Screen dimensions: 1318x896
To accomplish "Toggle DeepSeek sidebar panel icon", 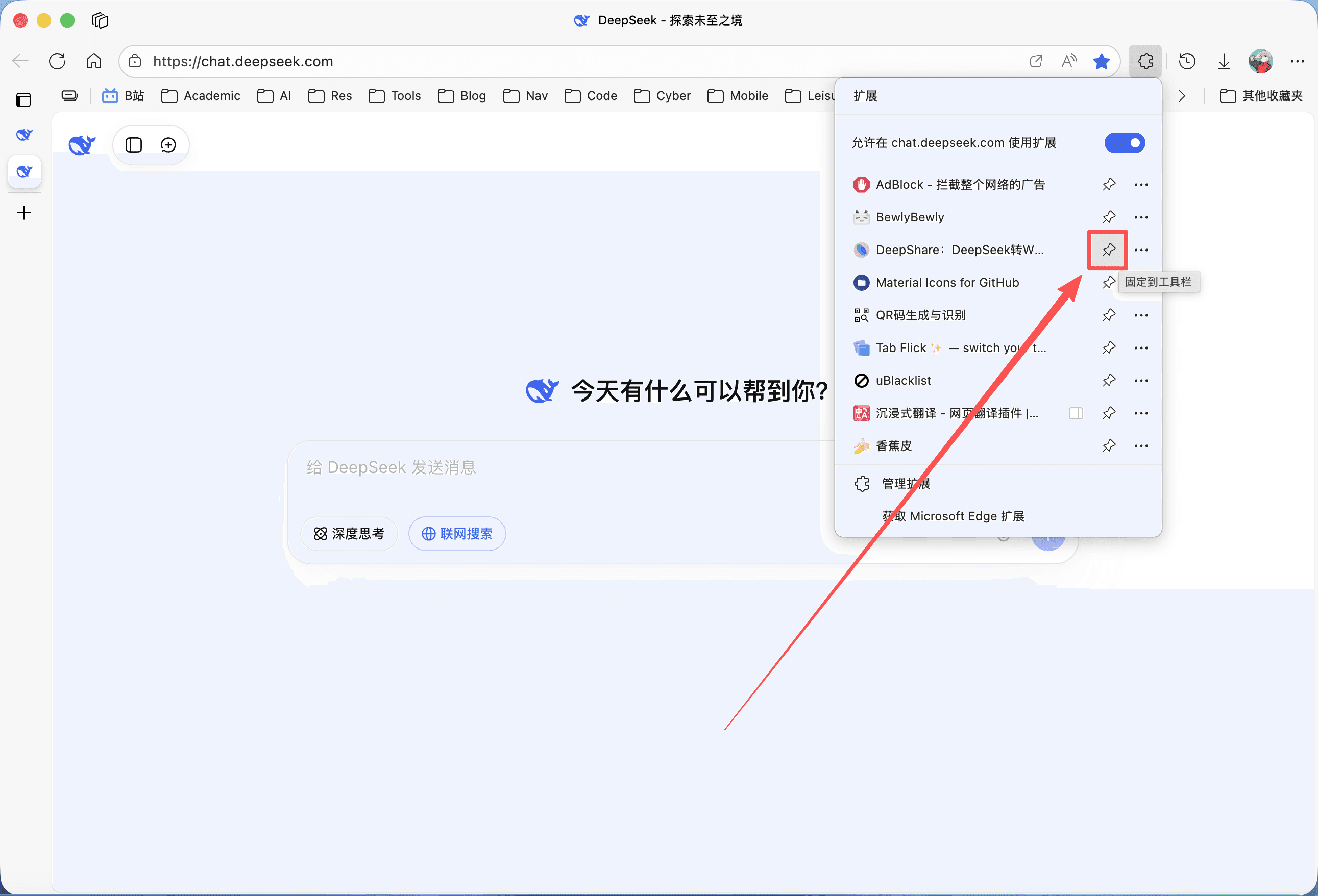I will 134,145.
